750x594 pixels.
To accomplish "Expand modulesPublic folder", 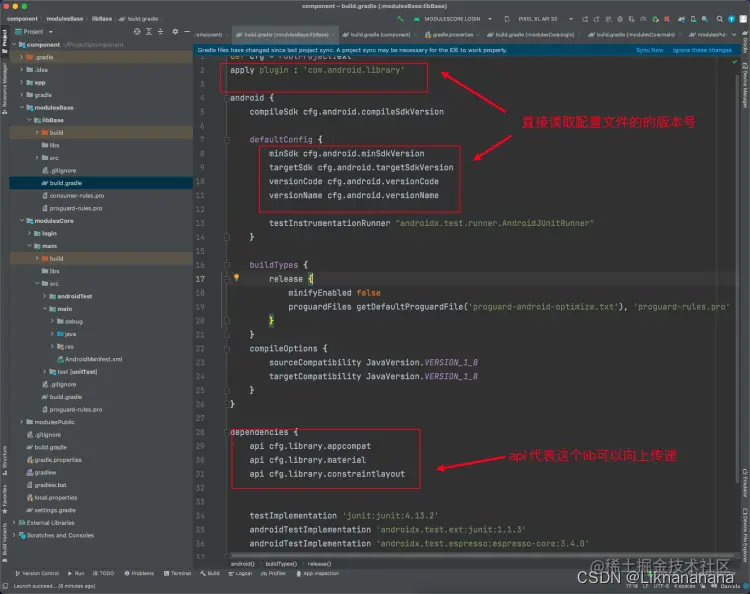I will (22, 422).
